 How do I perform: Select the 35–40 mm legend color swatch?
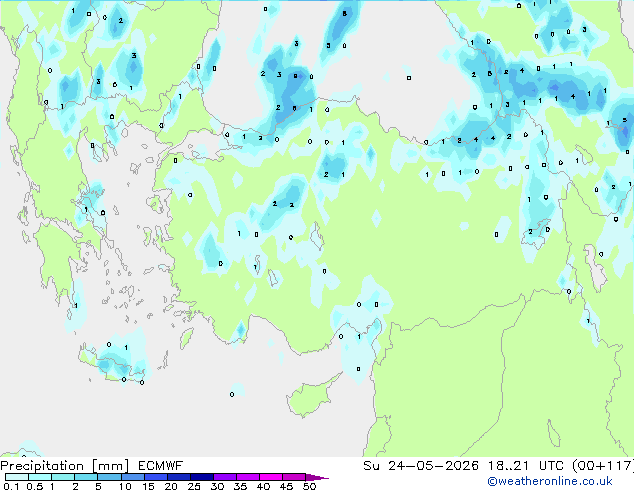248,477
